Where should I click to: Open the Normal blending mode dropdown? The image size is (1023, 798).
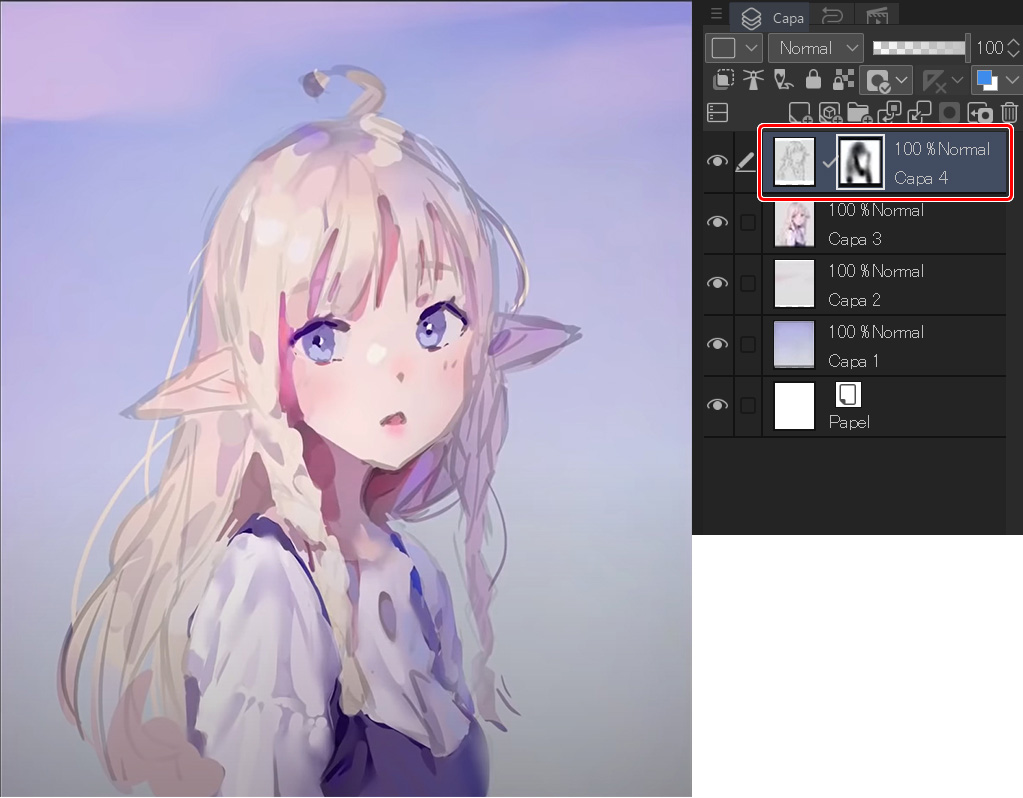(815, 48)
